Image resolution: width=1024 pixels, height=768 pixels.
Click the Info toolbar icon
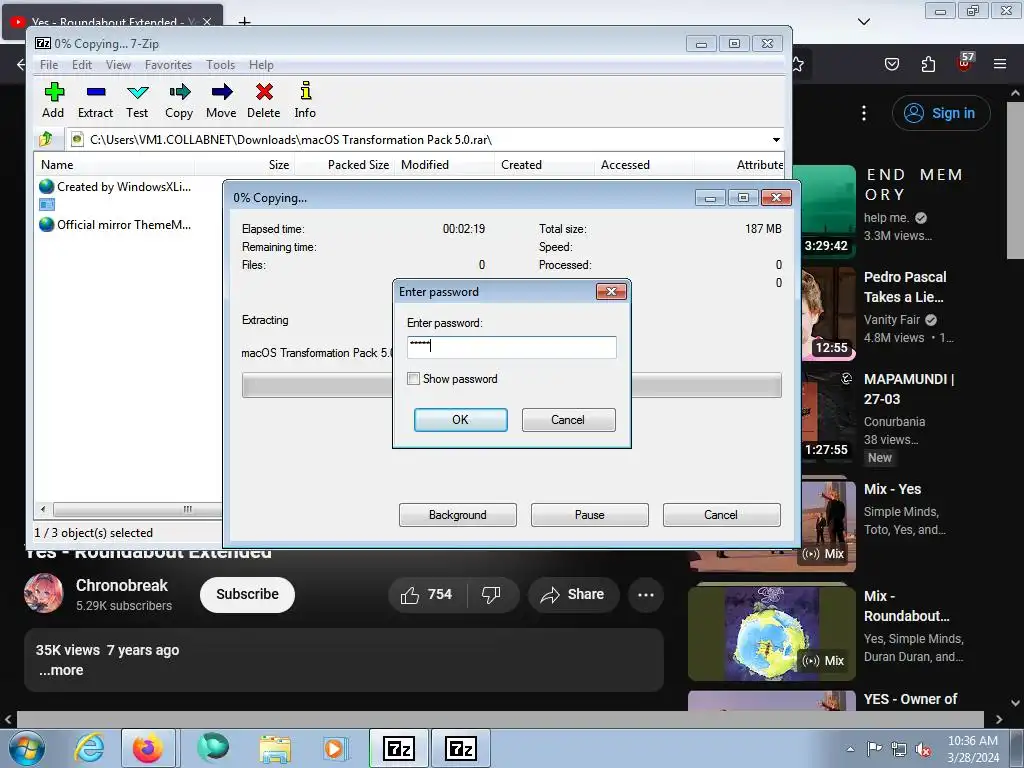[x=305, y=101]
